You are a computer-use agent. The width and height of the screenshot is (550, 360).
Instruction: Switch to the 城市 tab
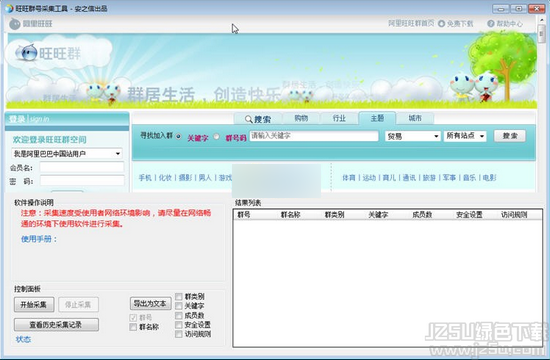point(415,119)
